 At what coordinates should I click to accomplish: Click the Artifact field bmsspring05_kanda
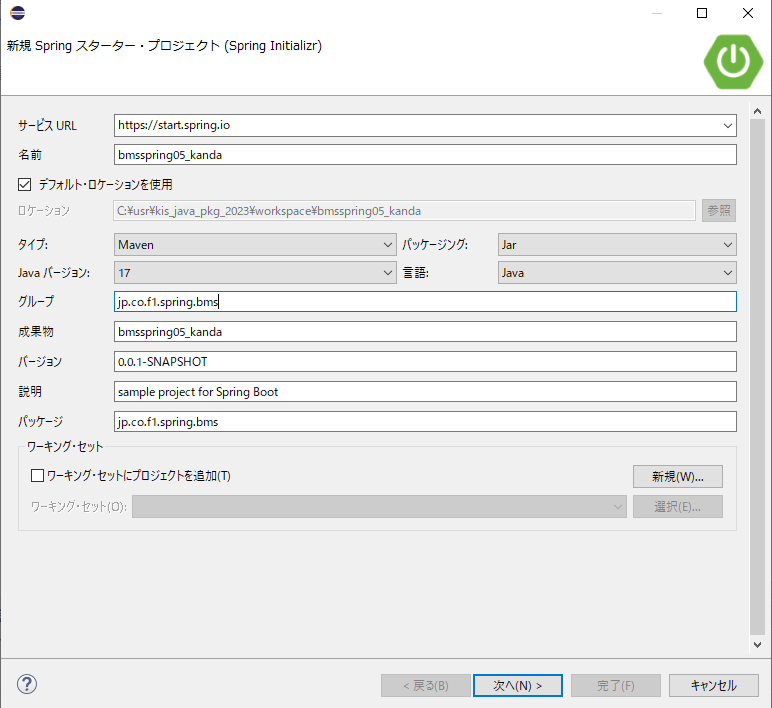pos(425,331)
